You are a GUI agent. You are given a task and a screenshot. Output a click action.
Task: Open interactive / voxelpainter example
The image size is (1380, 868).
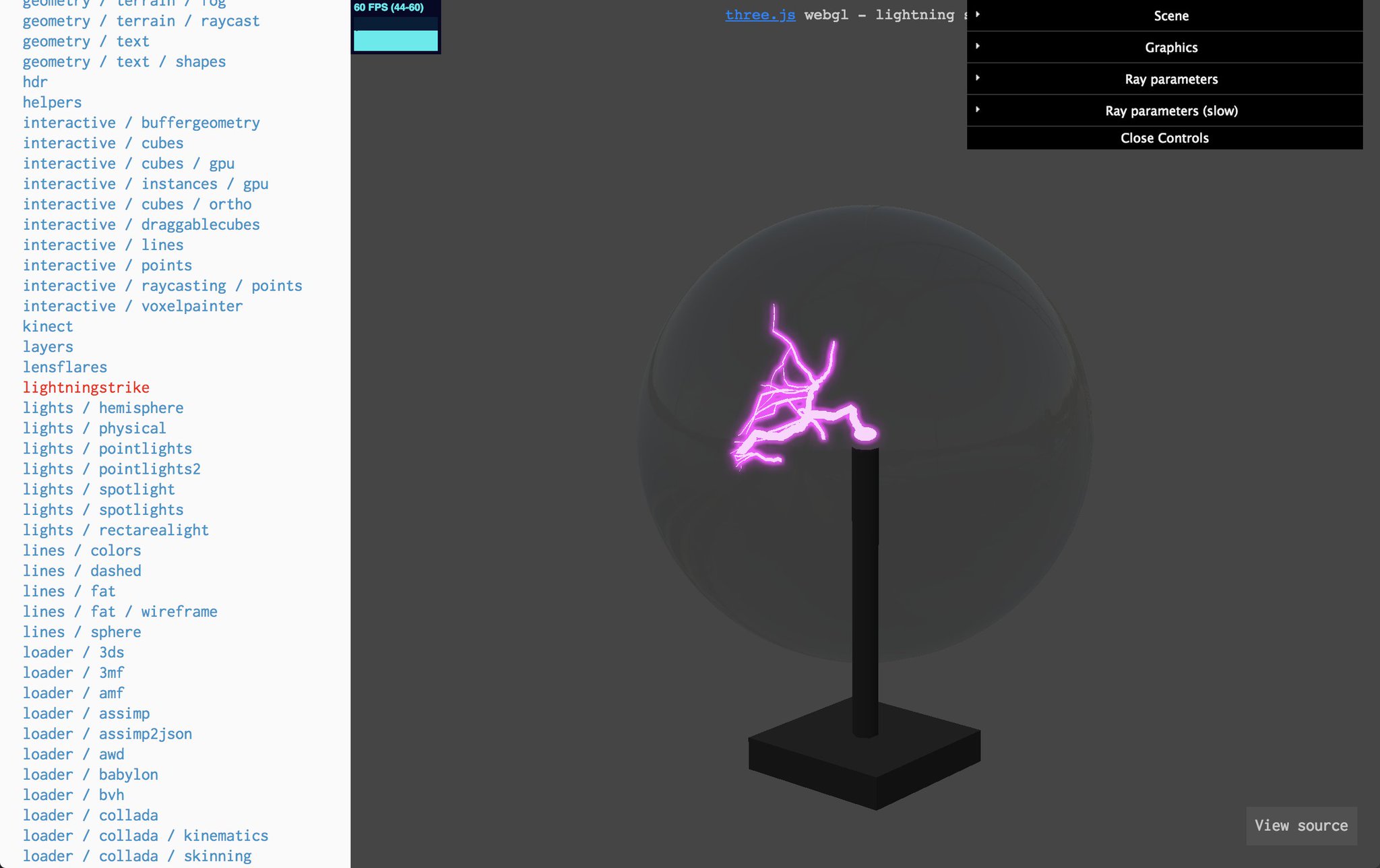pyautogui.click(x=133, y=306)
